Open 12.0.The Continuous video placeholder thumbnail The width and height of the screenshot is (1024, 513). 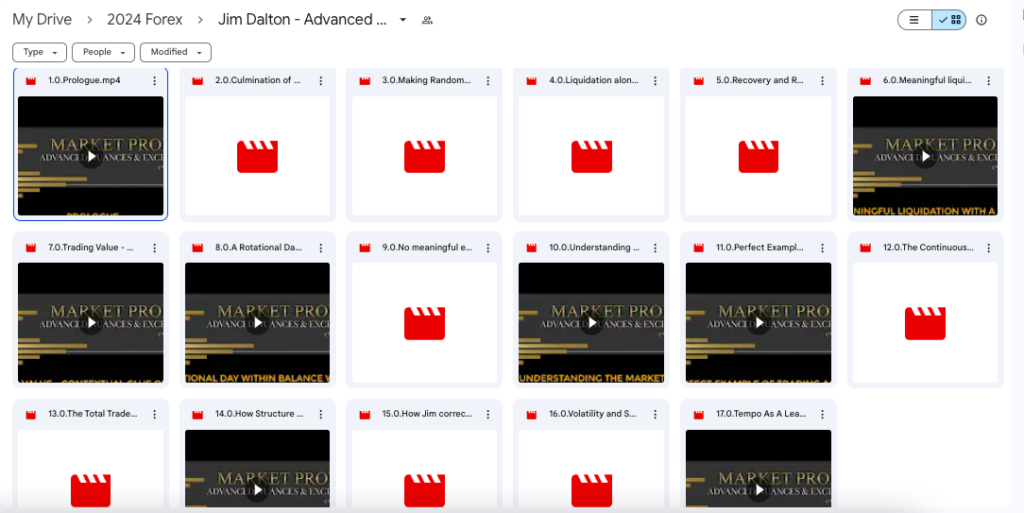point(925,322)
